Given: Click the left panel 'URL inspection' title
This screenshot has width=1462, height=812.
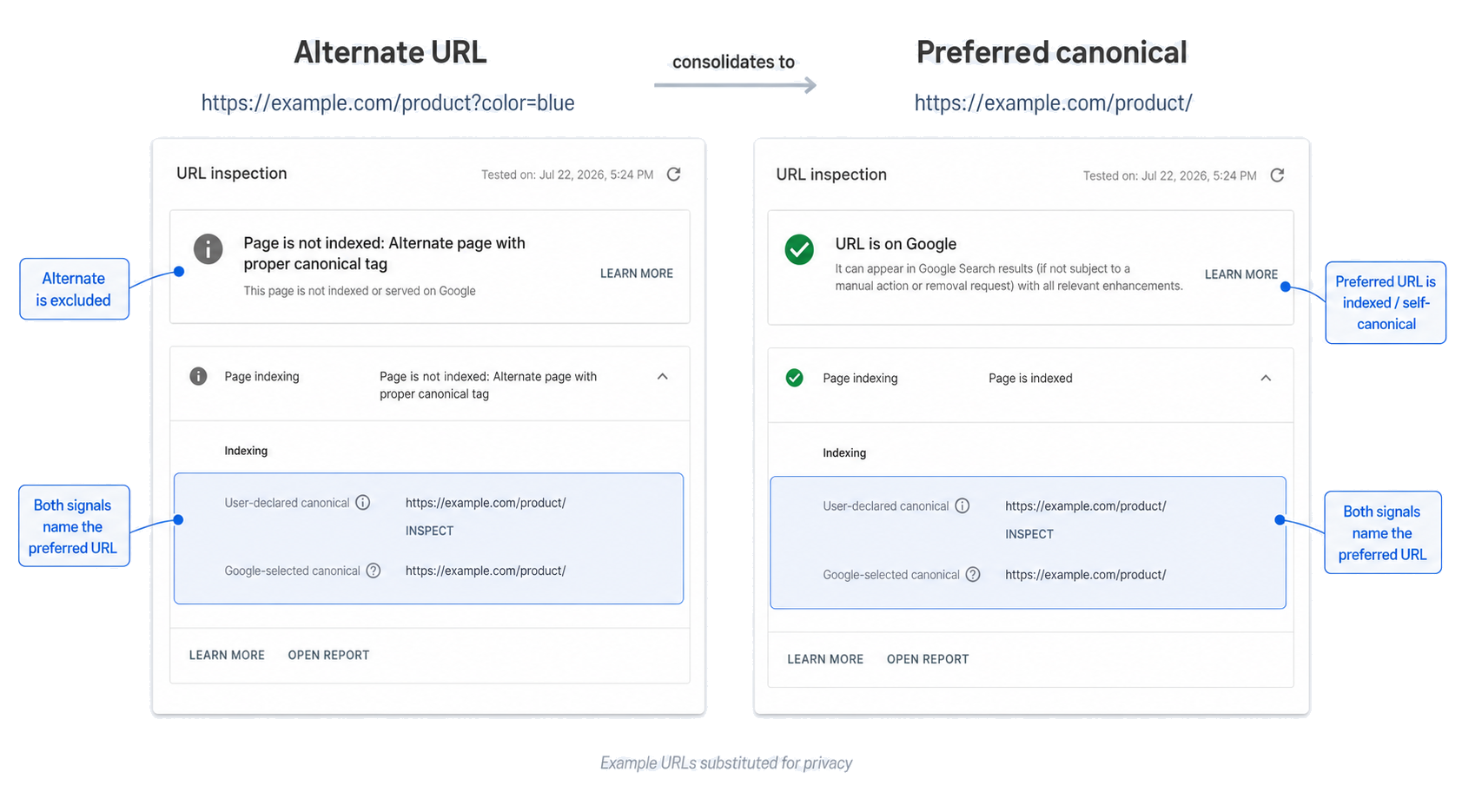Looking at the screenshot, I should point(231,174).
